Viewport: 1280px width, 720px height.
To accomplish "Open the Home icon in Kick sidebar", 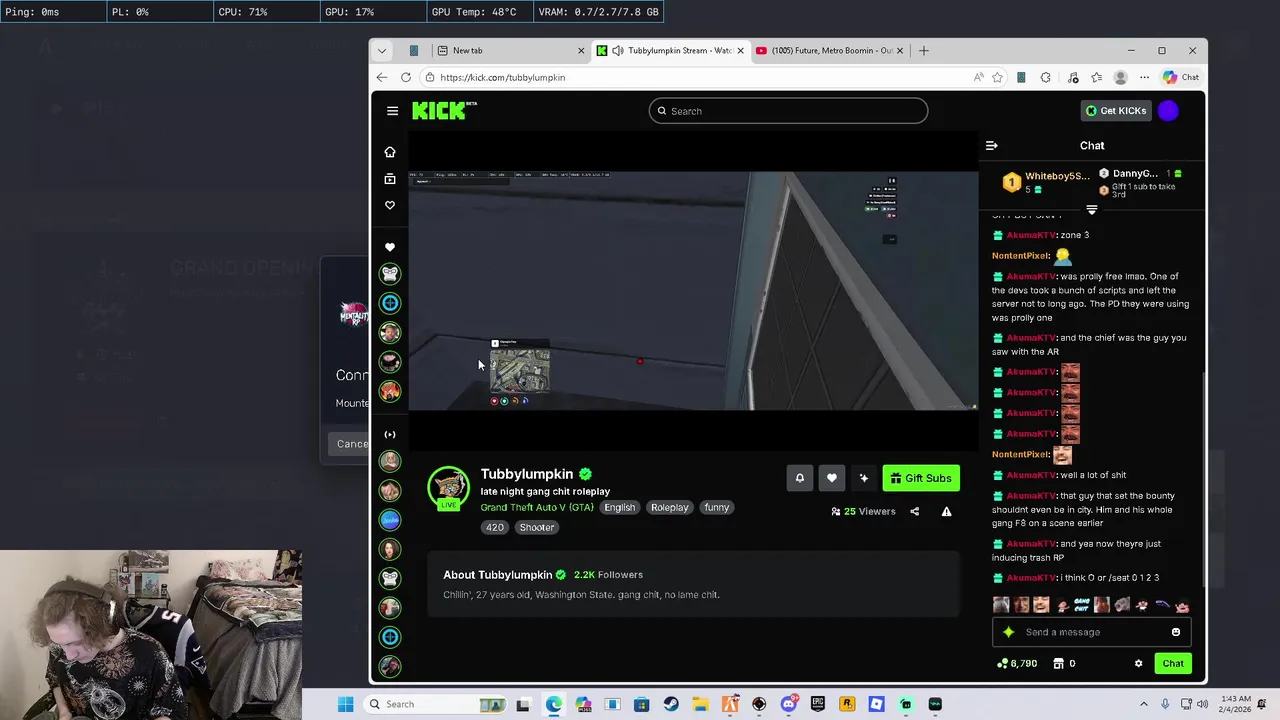I will [390, 152].
